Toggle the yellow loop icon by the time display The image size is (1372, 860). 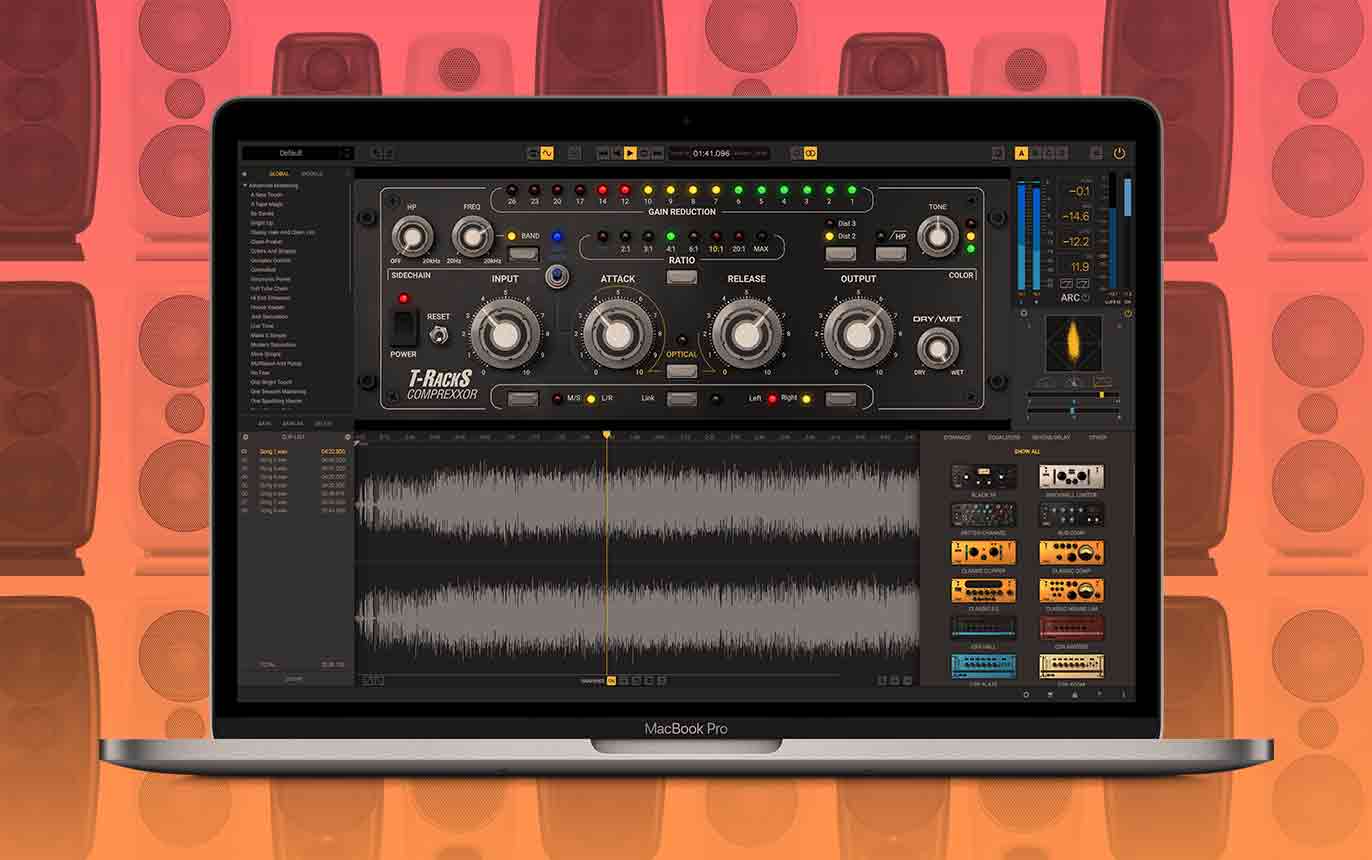(811, 153)
